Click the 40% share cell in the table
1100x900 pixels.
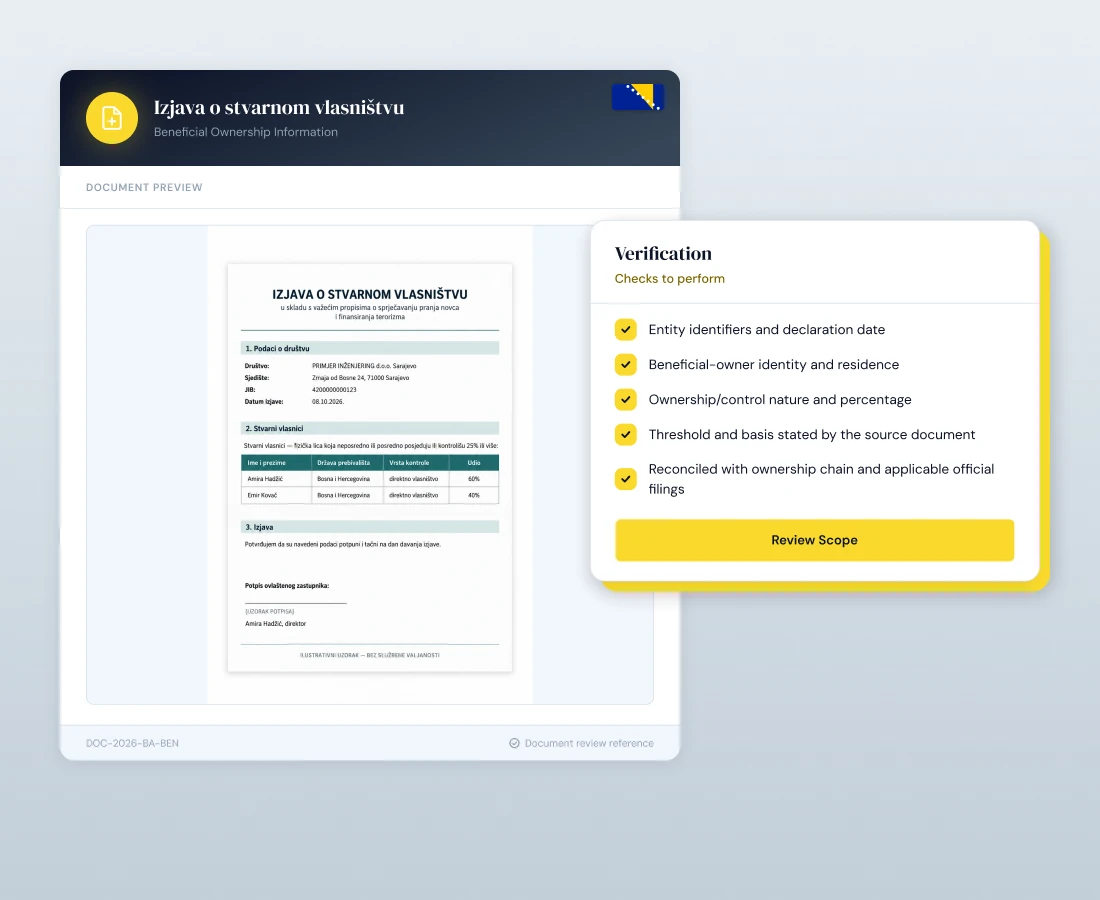[474, 495]
